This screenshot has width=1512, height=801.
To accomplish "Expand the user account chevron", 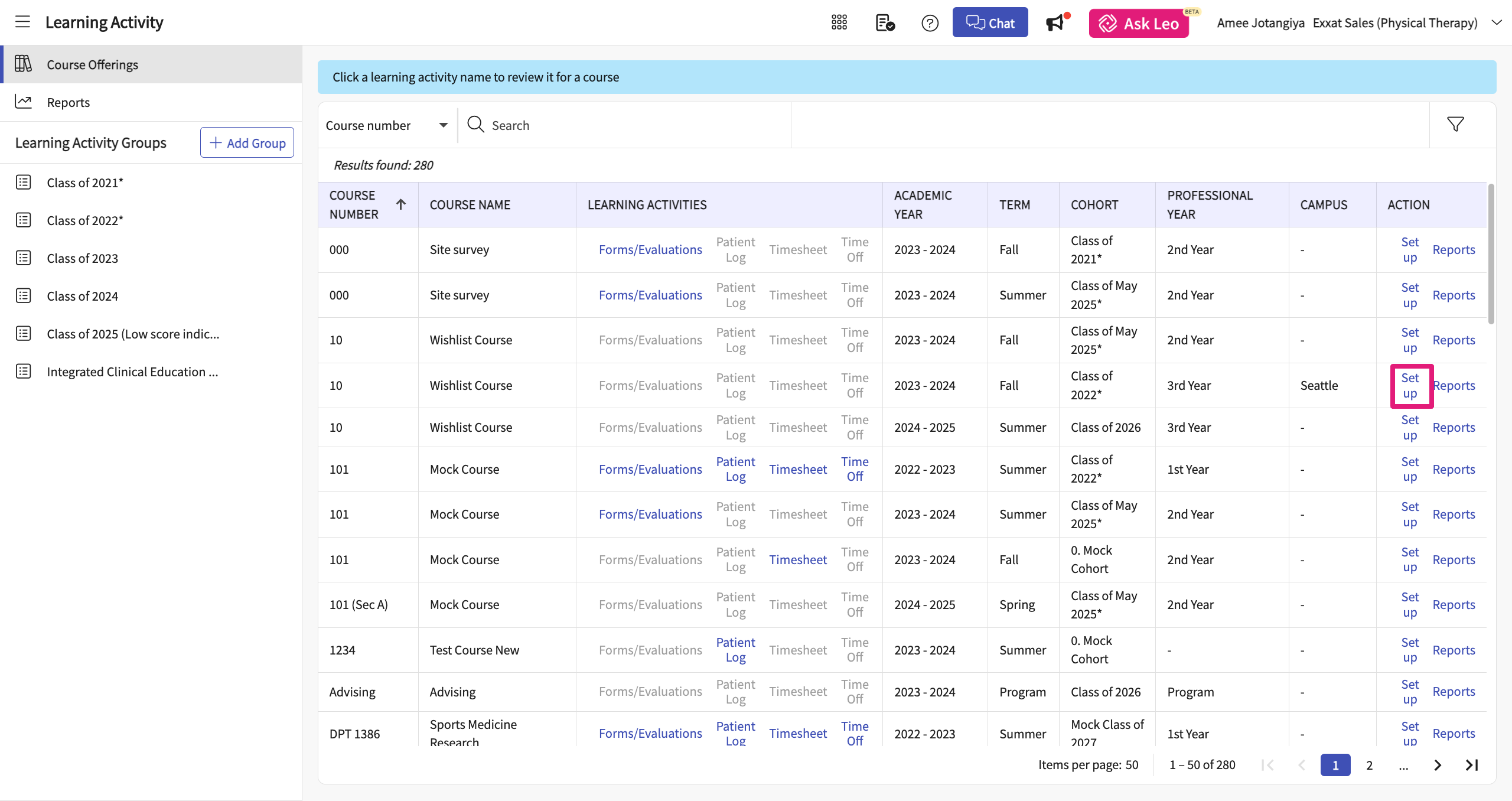I will [x=1497, y=23].
